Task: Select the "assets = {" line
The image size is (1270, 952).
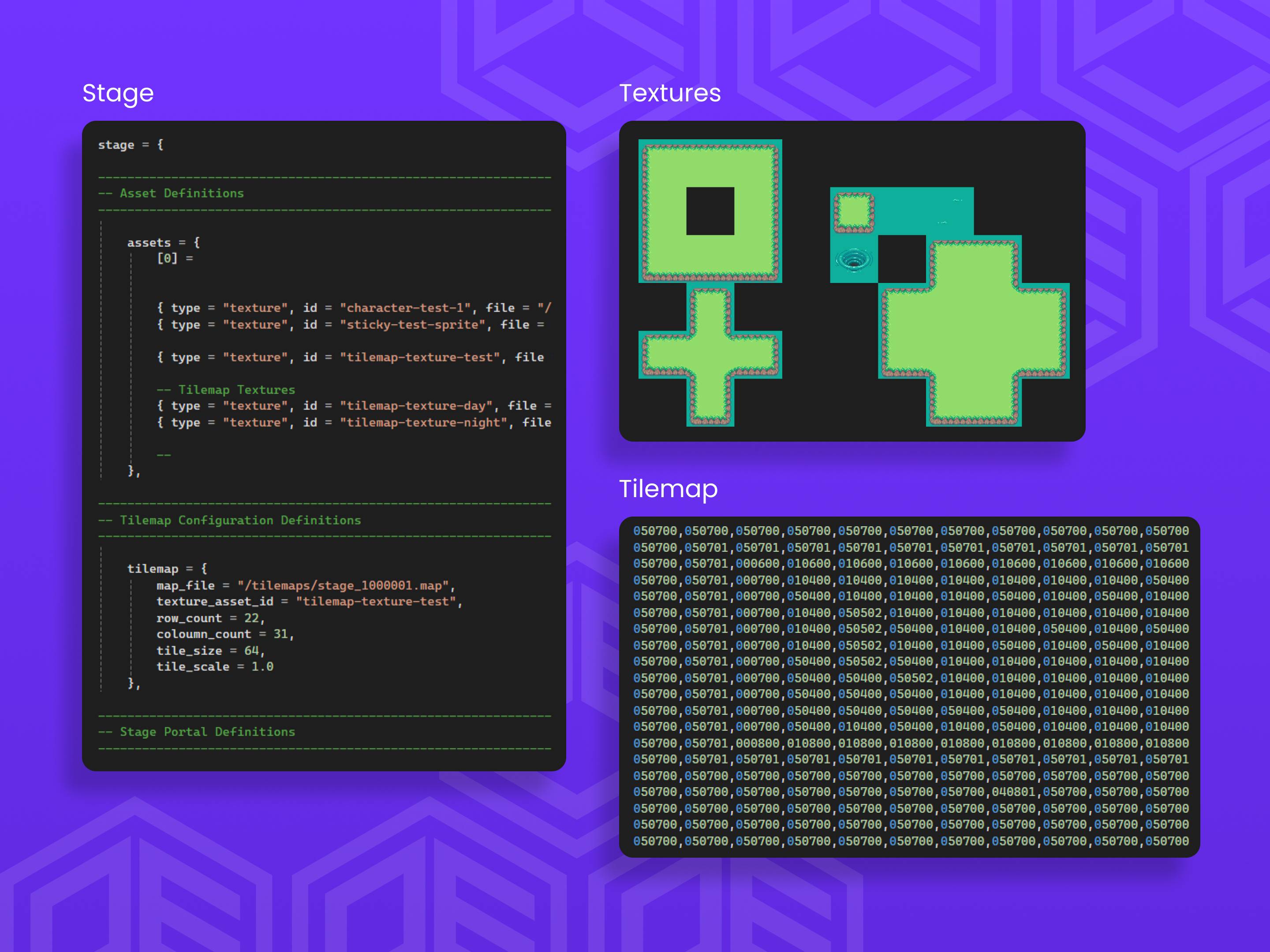Action: [164, 243]
